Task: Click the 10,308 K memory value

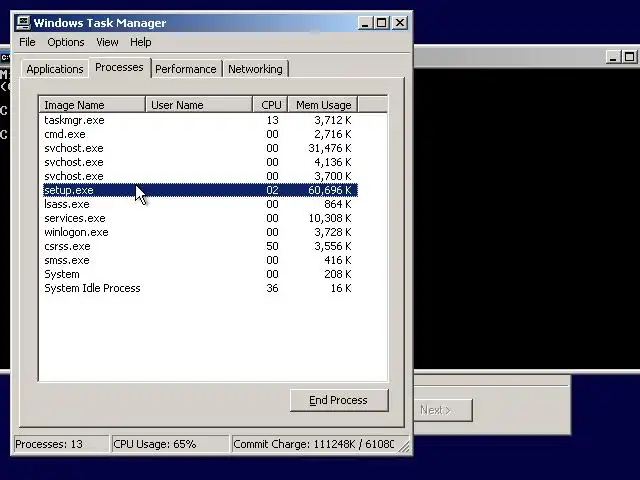Action: (329, 218)
